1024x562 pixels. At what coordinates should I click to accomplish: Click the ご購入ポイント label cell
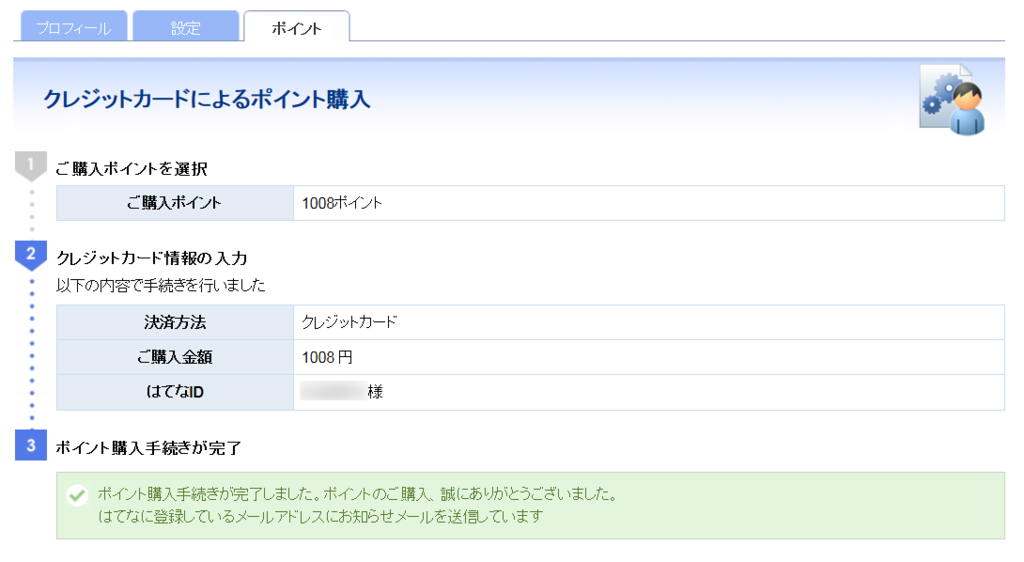click(175, 203)
